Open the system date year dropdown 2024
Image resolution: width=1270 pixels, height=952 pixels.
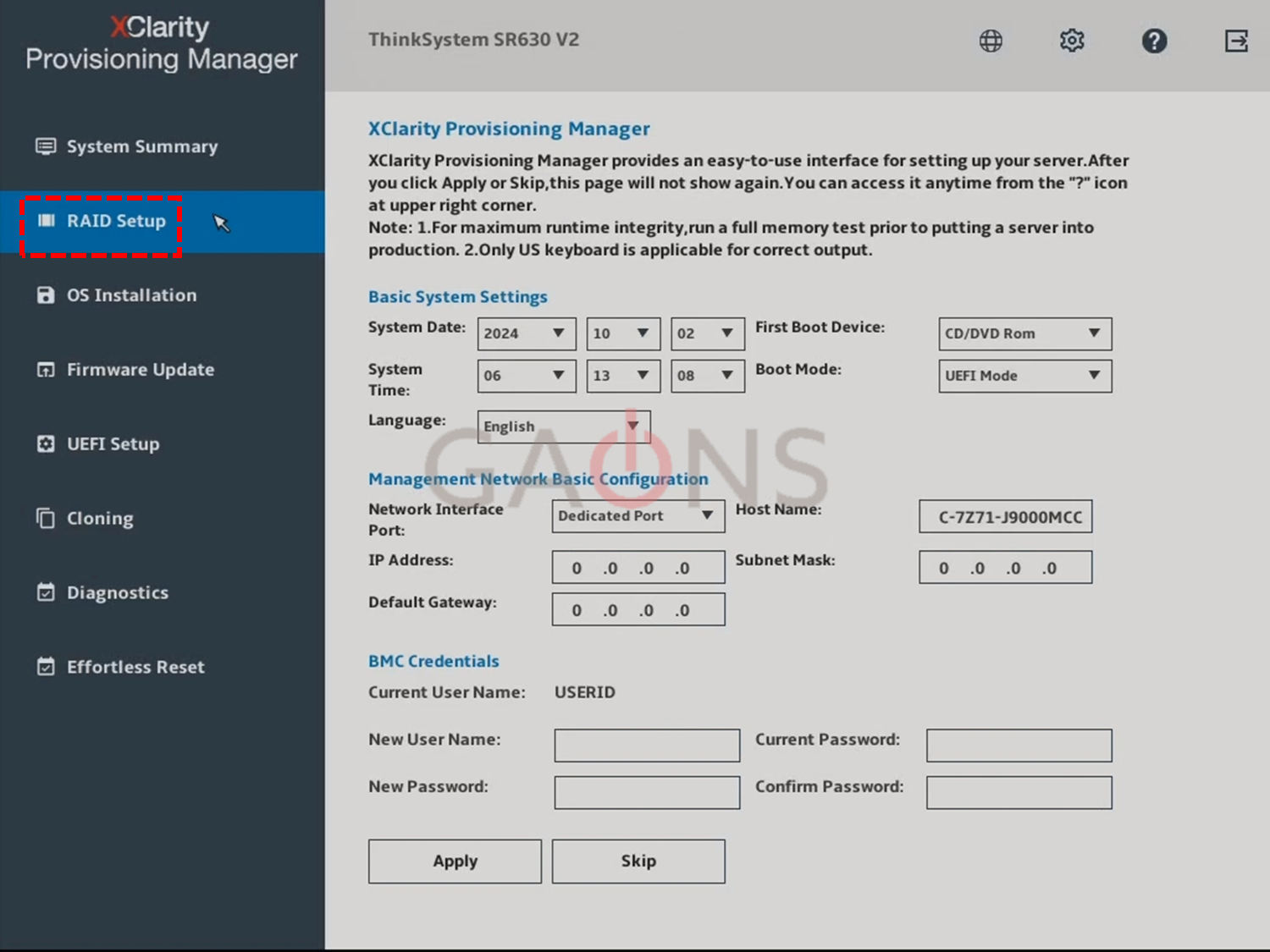point(527,333)
